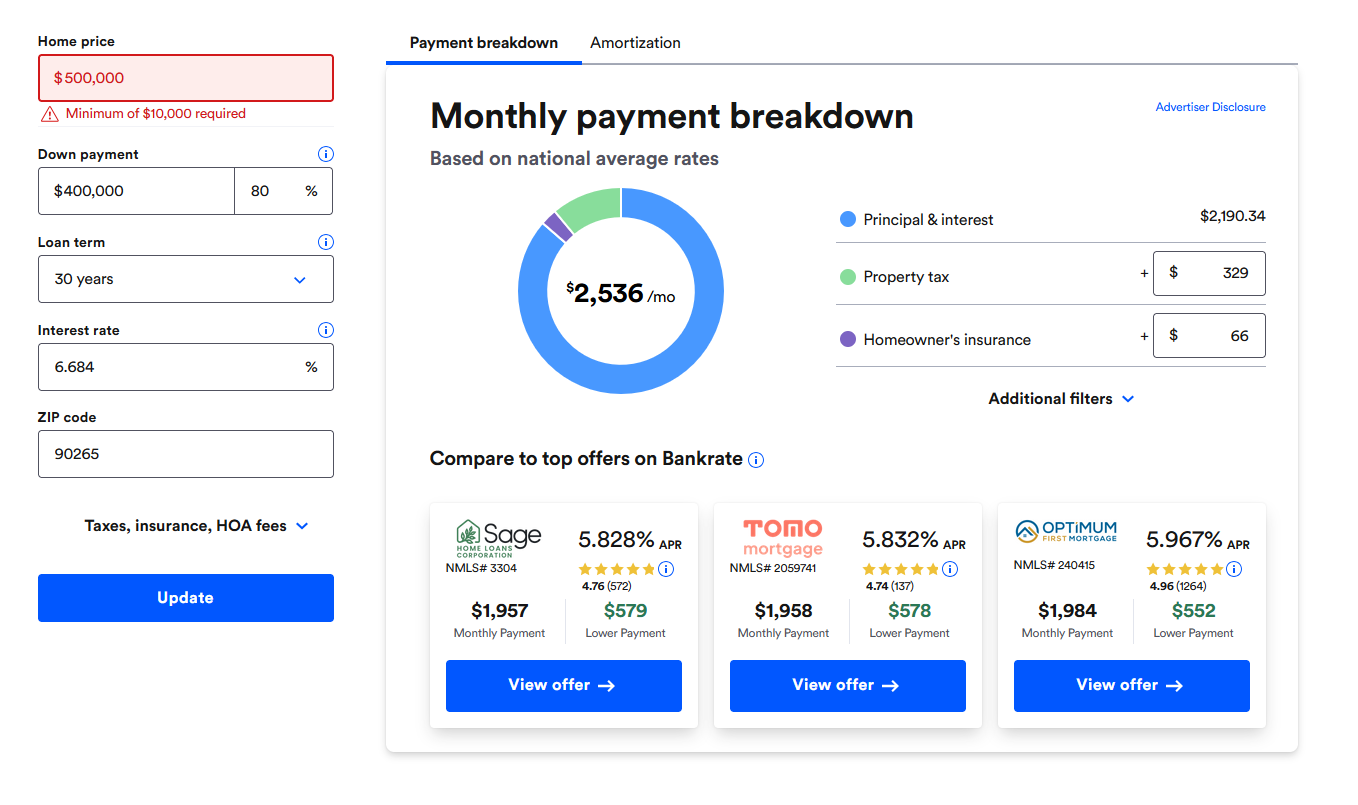Viewport: 1358px width, 805px height.
Task: Click the $552 Lower Payment amount
Action: tap(1193, 611)
